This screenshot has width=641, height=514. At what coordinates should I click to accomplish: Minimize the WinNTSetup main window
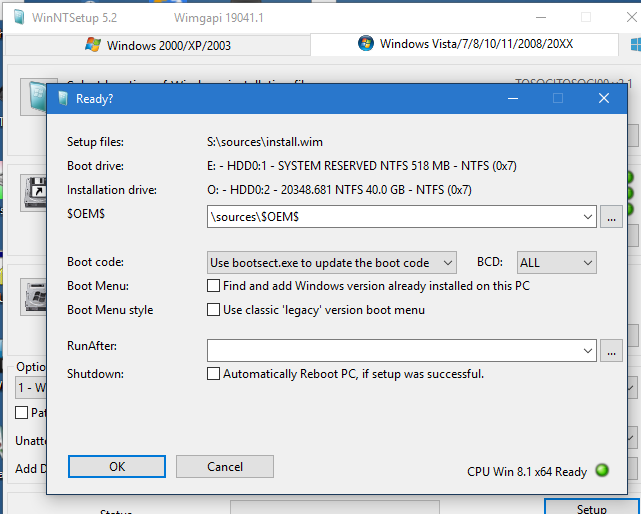point(541,18)
